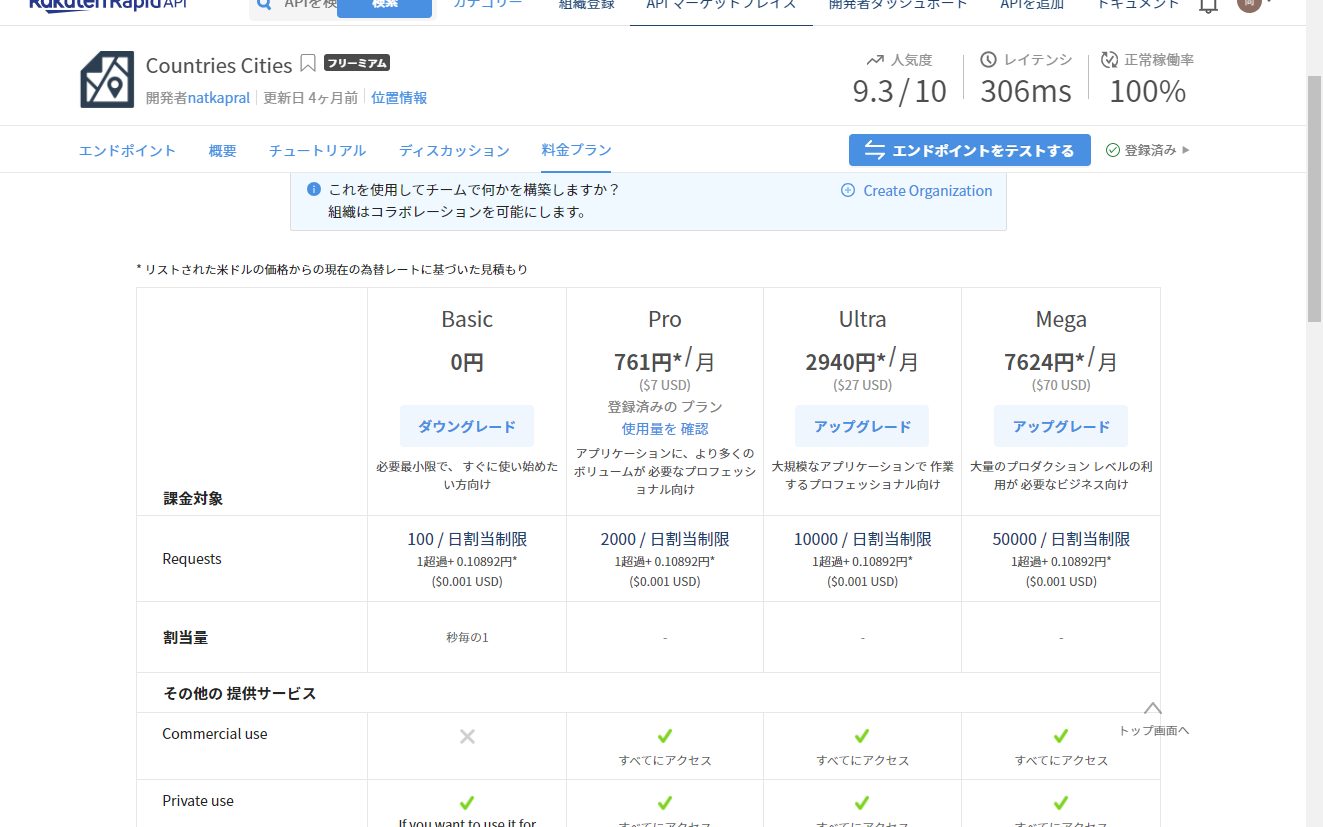Click その他の 提供サービス heading
Screen dimensions: 1323x827
(x=240, y=693)
